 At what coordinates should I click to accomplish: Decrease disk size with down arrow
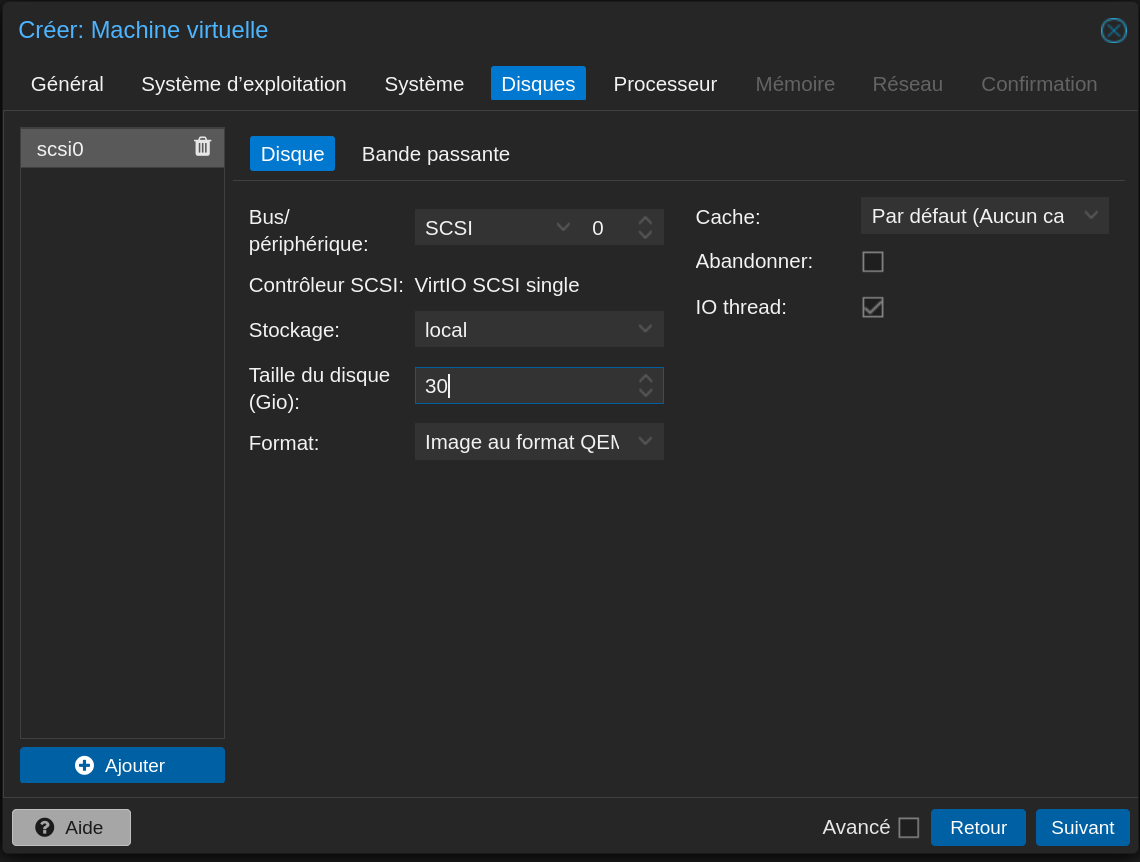coord(646,392)
